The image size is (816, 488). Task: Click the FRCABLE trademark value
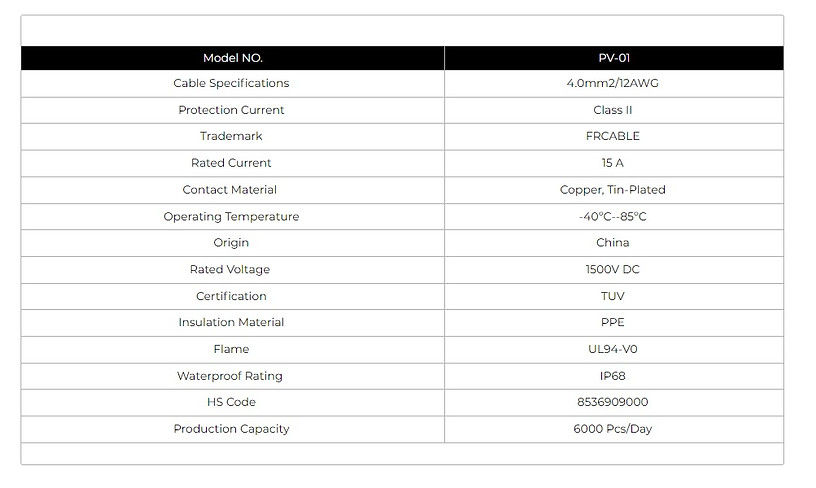(613, 136)
